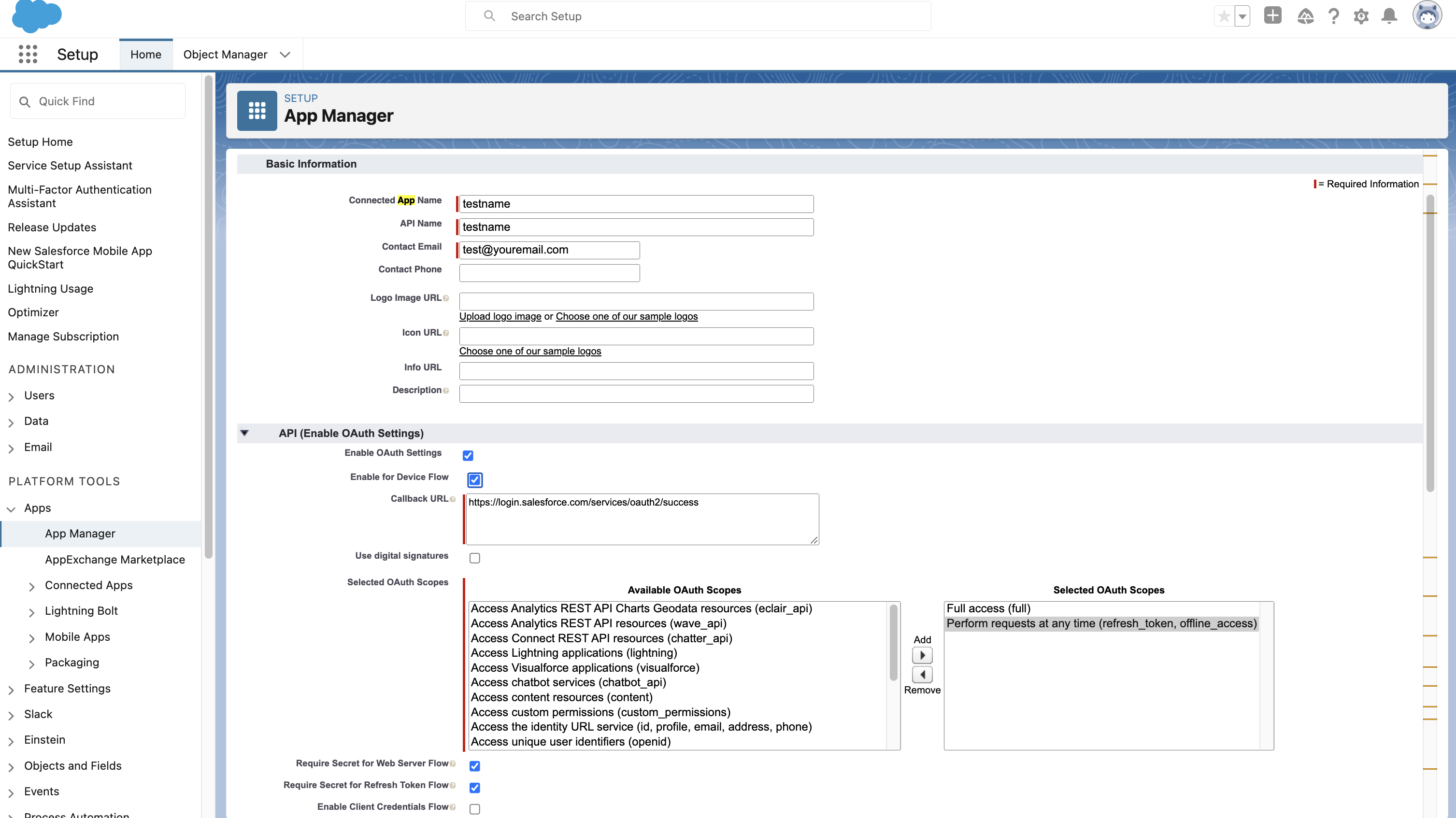The image size is (1456, 818).
Task: Open the help question mark icon
Action: 1334,16
